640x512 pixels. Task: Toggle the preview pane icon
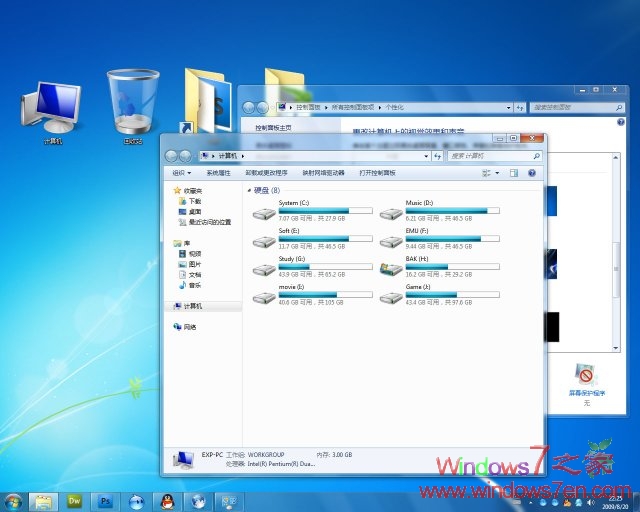pyautogui.click(x=514, y=173)
